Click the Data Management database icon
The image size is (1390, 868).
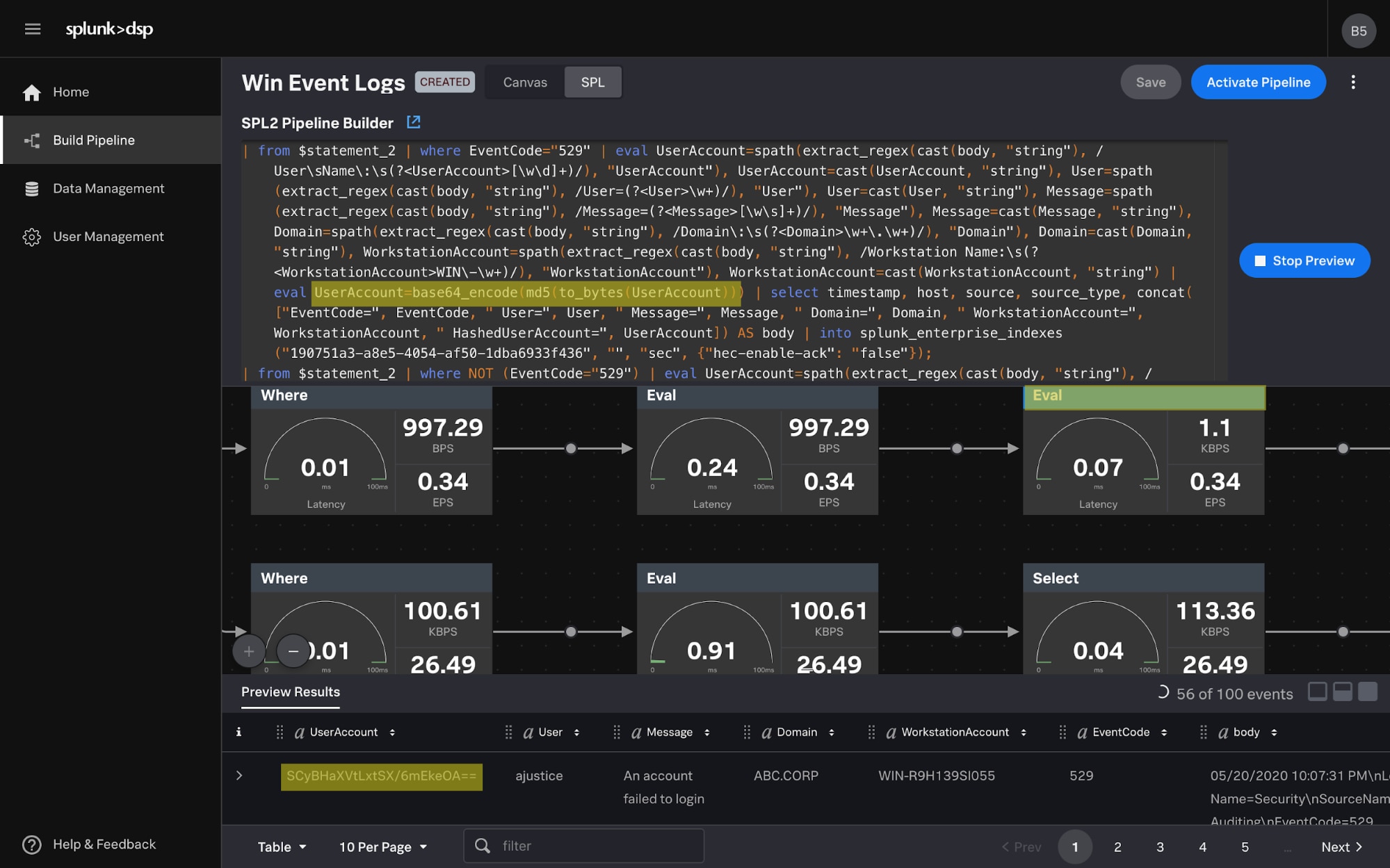click(31, 188)
